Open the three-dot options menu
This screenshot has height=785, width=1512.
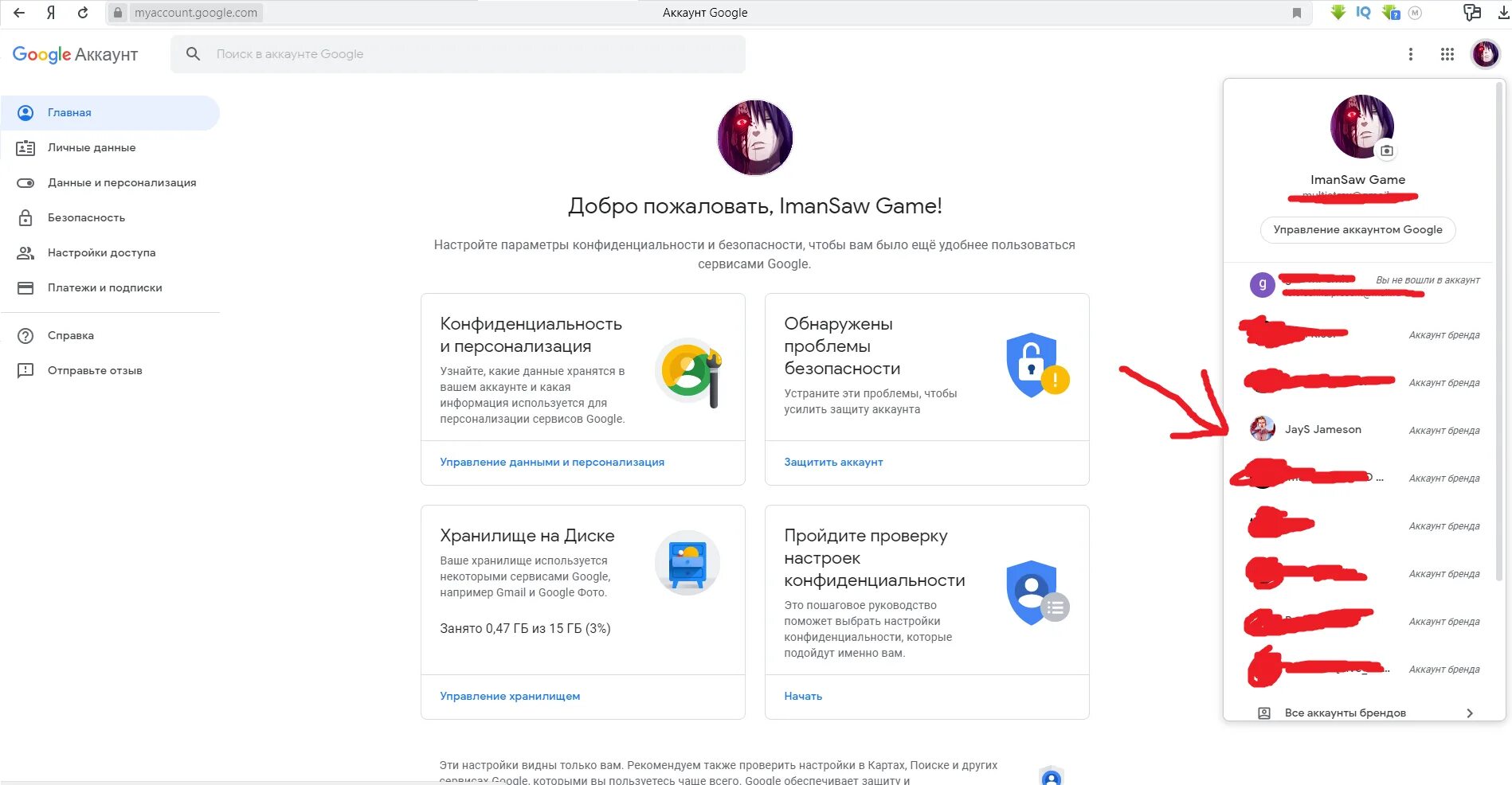pos(1410,54)
